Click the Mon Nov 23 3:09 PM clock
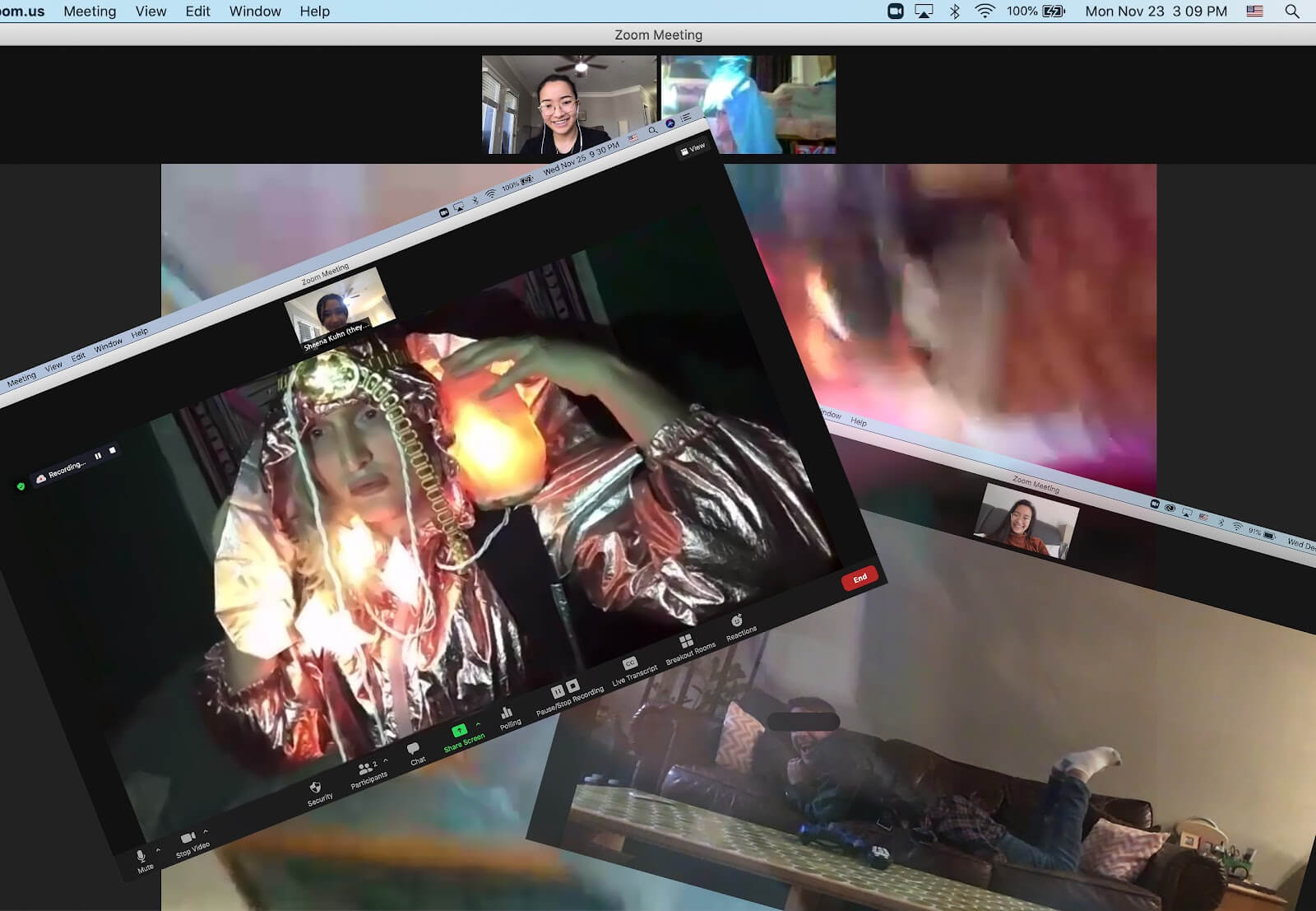 coord(1156,12)
